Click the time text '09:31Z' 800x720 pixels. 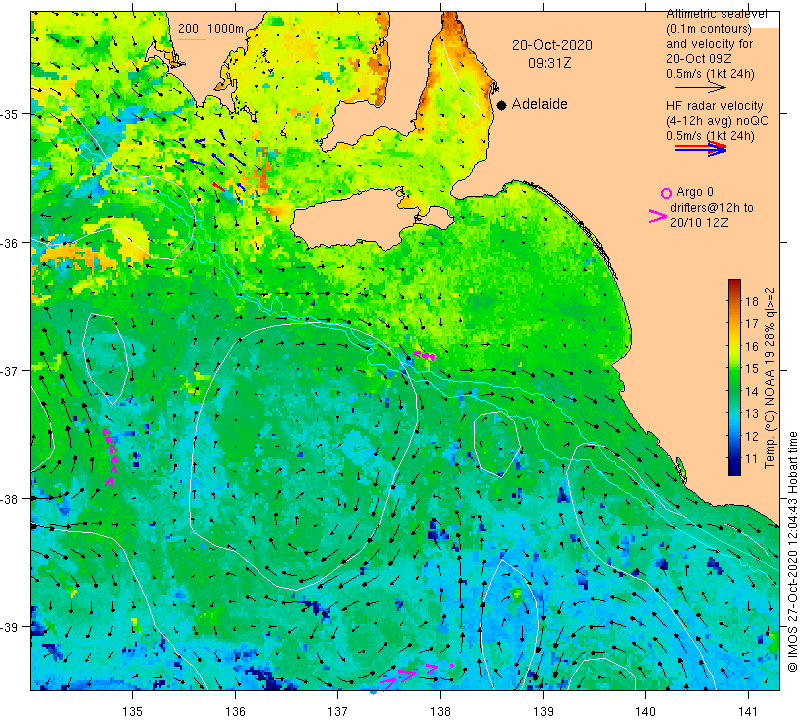click(x=549, y=63)
